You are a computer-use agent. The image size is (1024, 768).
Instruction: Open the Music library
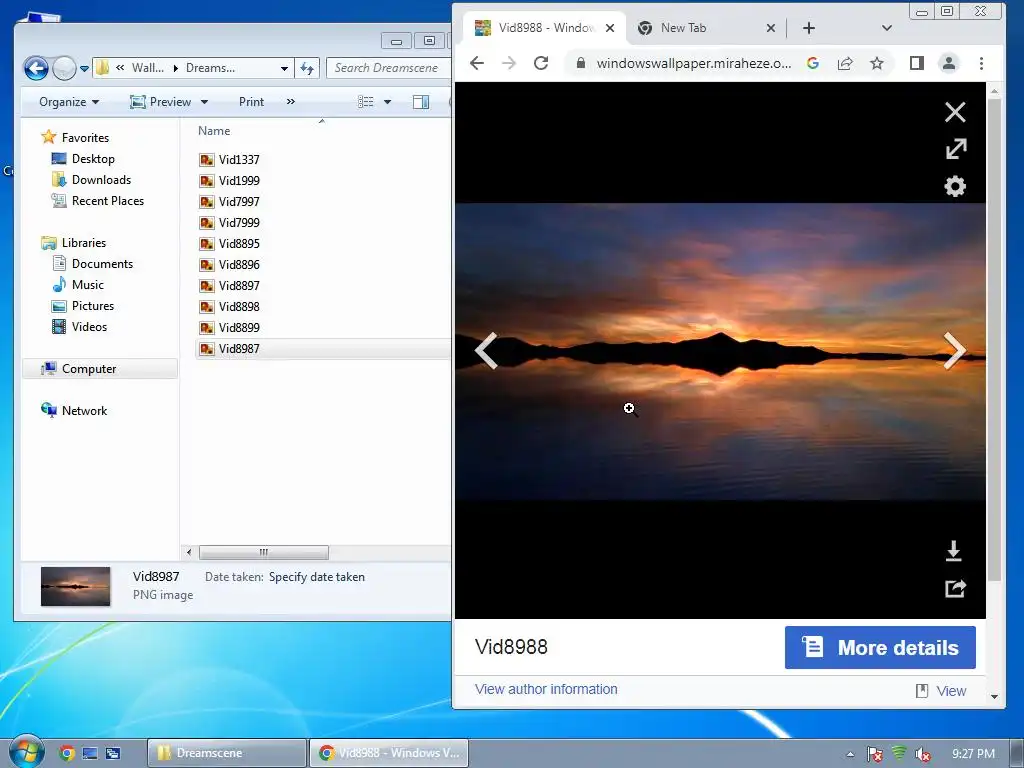78,284
